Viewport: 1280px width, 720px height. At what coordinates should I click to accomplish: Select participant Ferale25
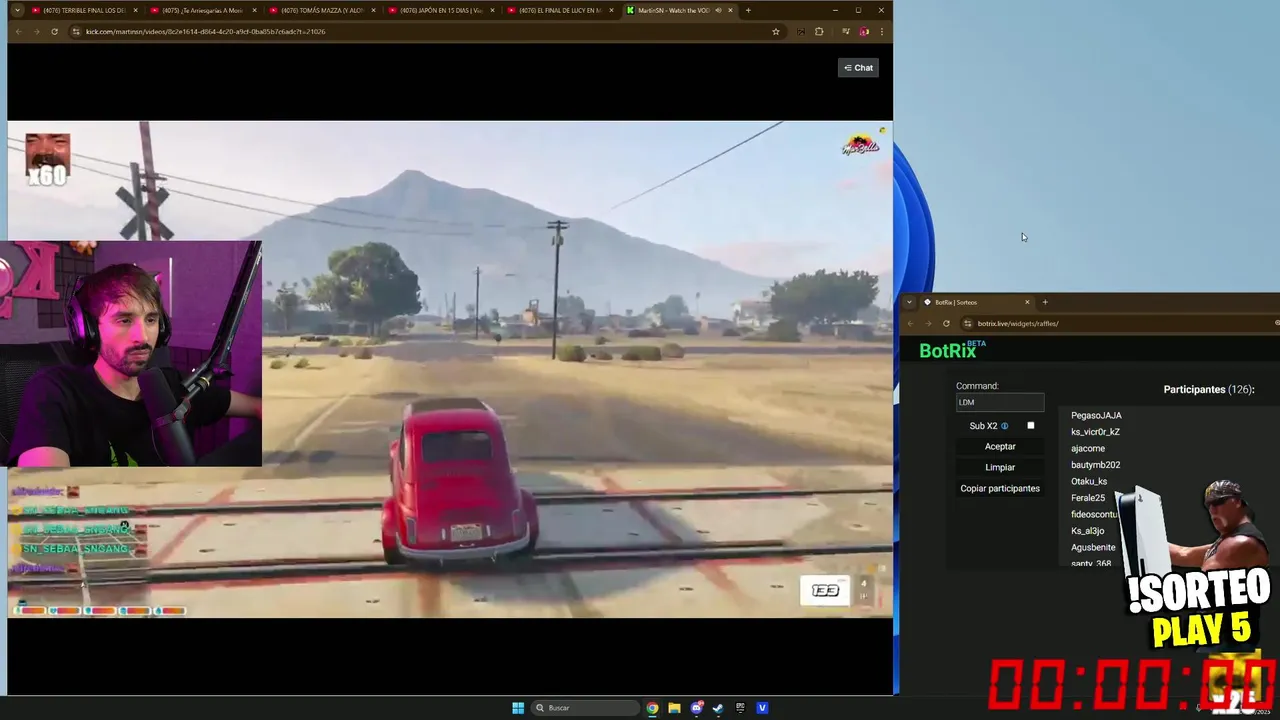1088,498
